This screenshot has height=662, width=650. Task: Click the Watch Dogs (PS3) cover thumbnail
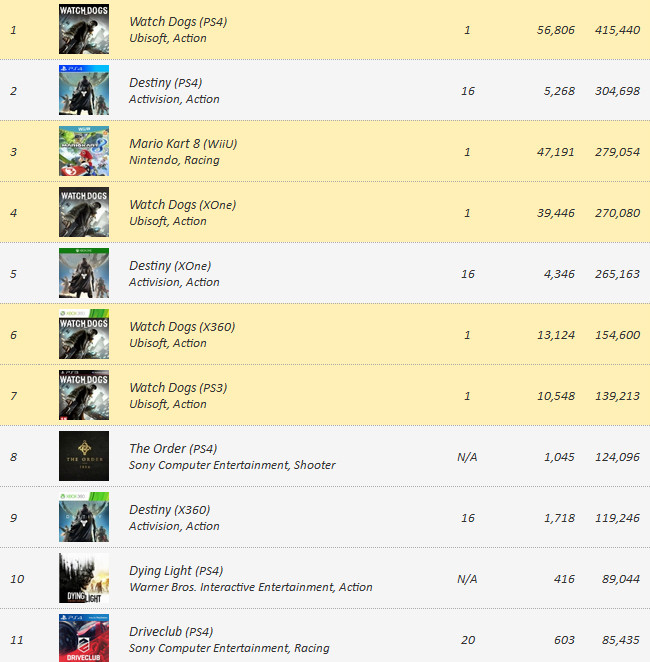[x=84, y=396]
